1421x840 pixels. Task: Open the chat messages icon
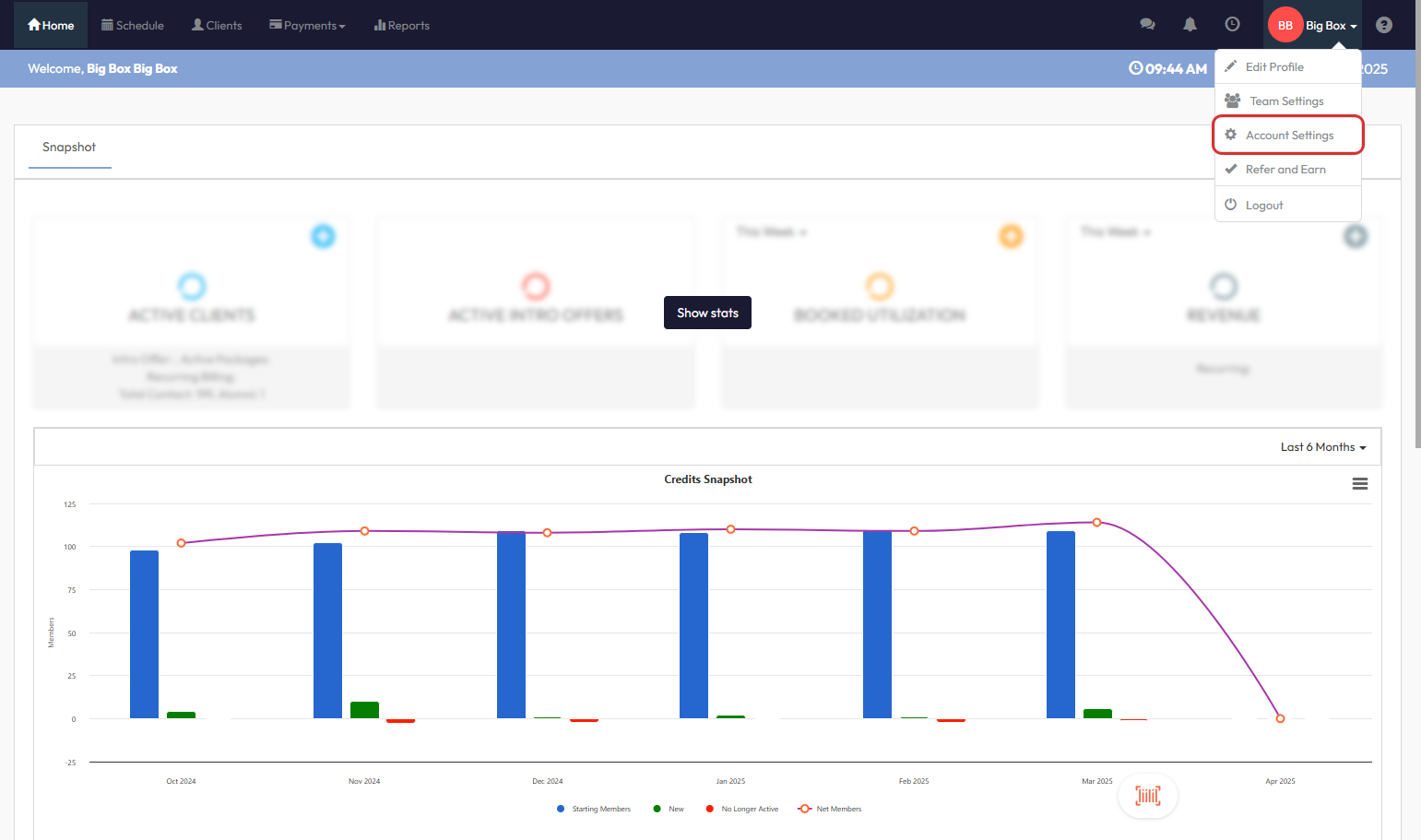pyautogui.click(x=1147, y=25)
